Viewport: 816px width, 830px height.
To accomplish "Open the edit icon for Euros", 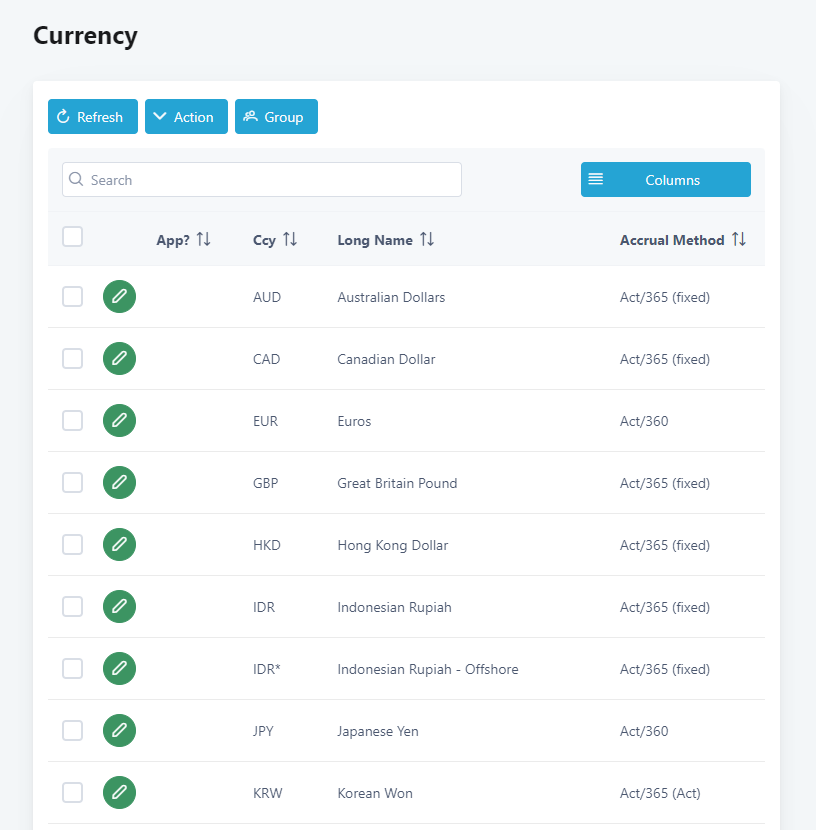I will click(119, 421).
